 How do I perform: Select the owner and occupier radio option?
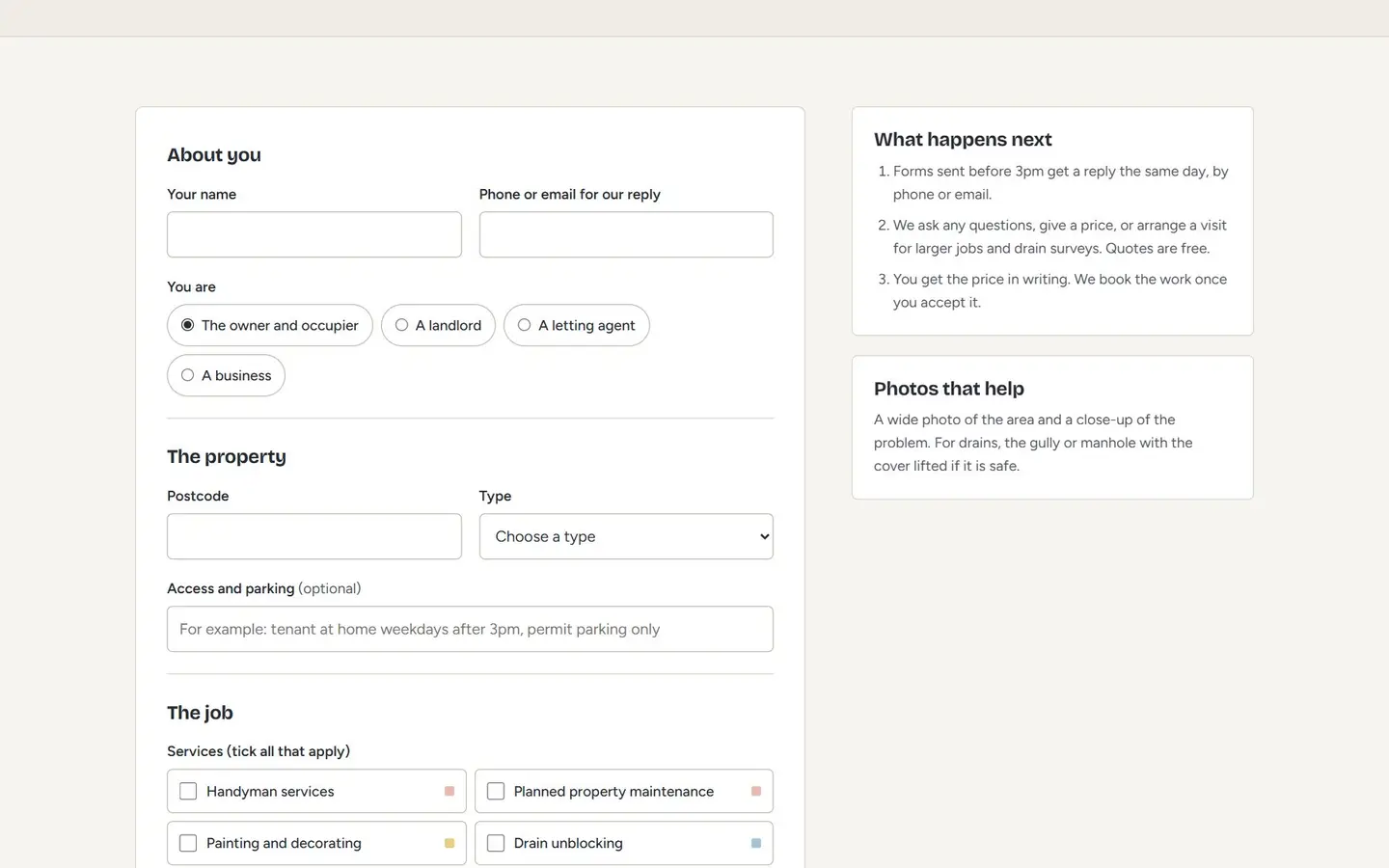pyautogui.click(x=187, y=325)
